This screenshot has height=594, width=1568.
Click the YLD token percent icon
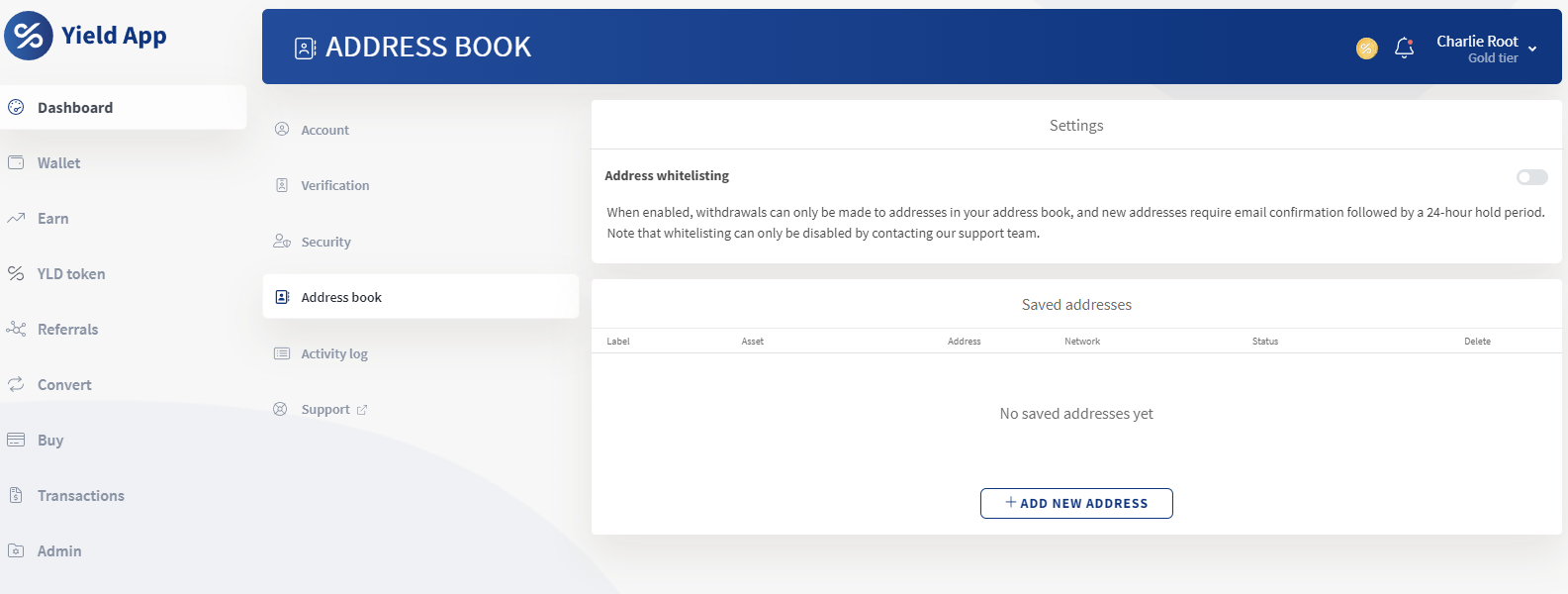tap(16, 273)
